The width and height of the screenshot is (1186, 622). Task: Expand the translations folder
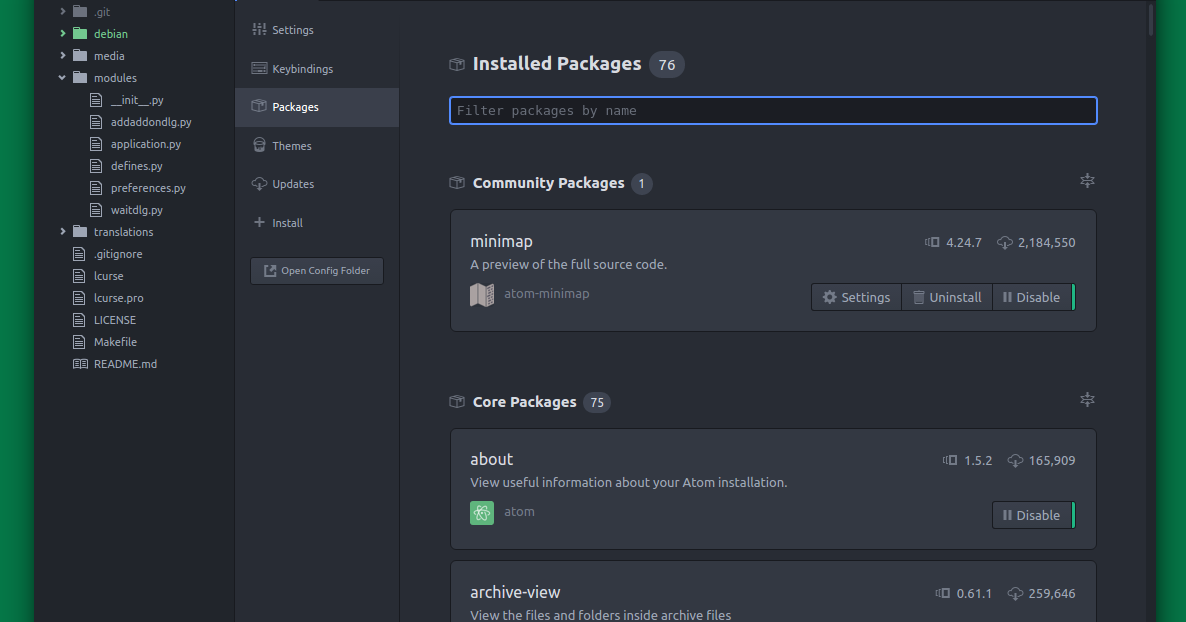tap(63, 232)
